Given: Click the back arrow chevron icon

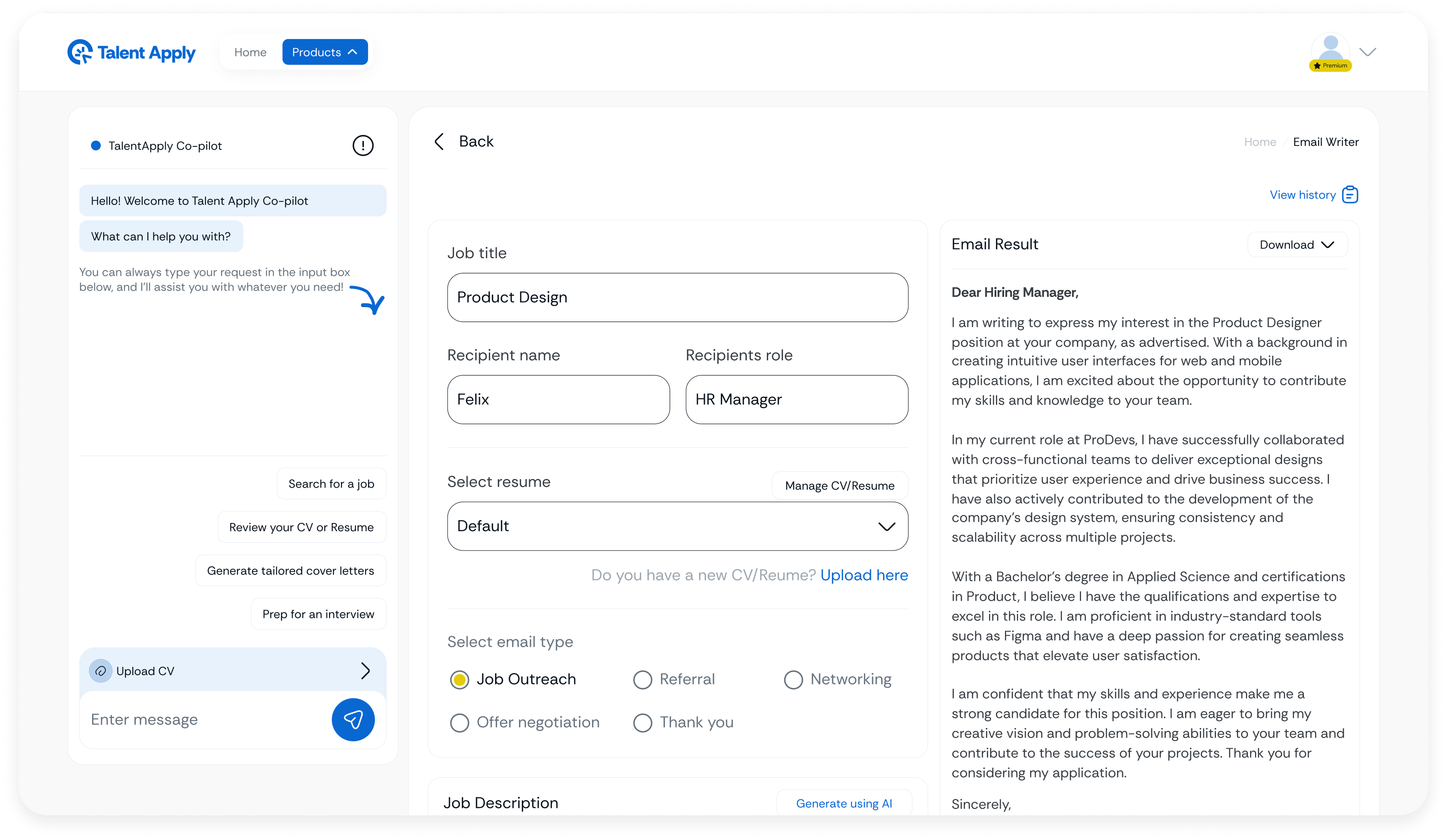Looking at the screenshot, I should [x=440, y=141].
